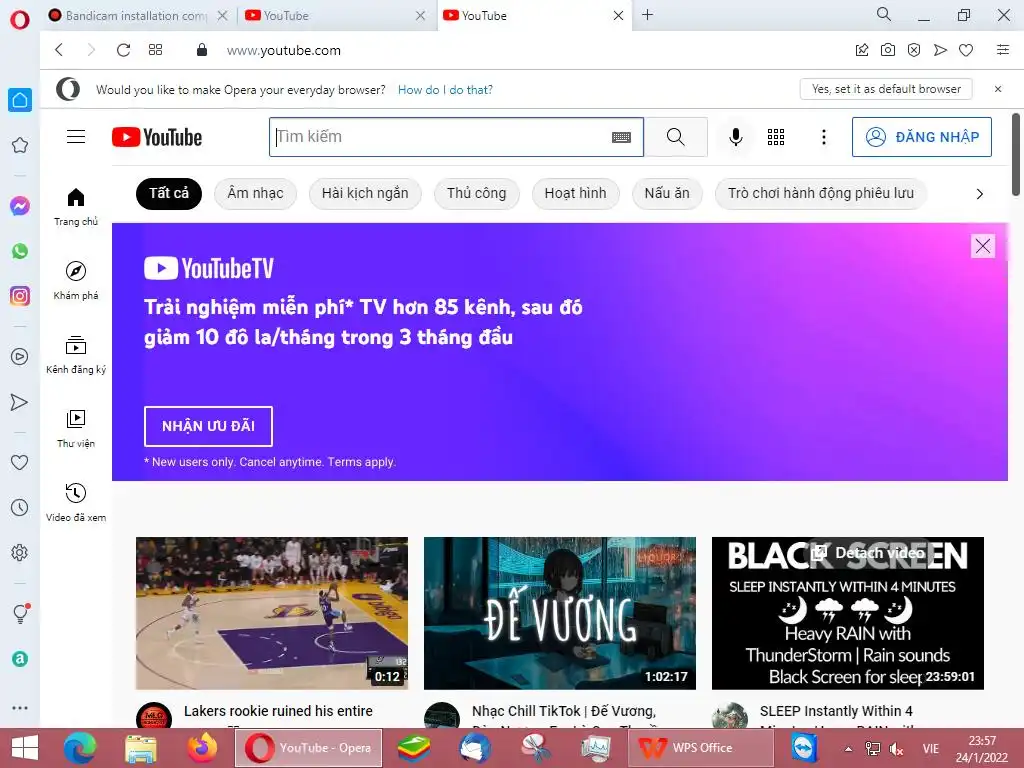Take a snapshot with camera icon
Image resolution: width=1024 pixels, height=768 pixels.
(888, 50)
